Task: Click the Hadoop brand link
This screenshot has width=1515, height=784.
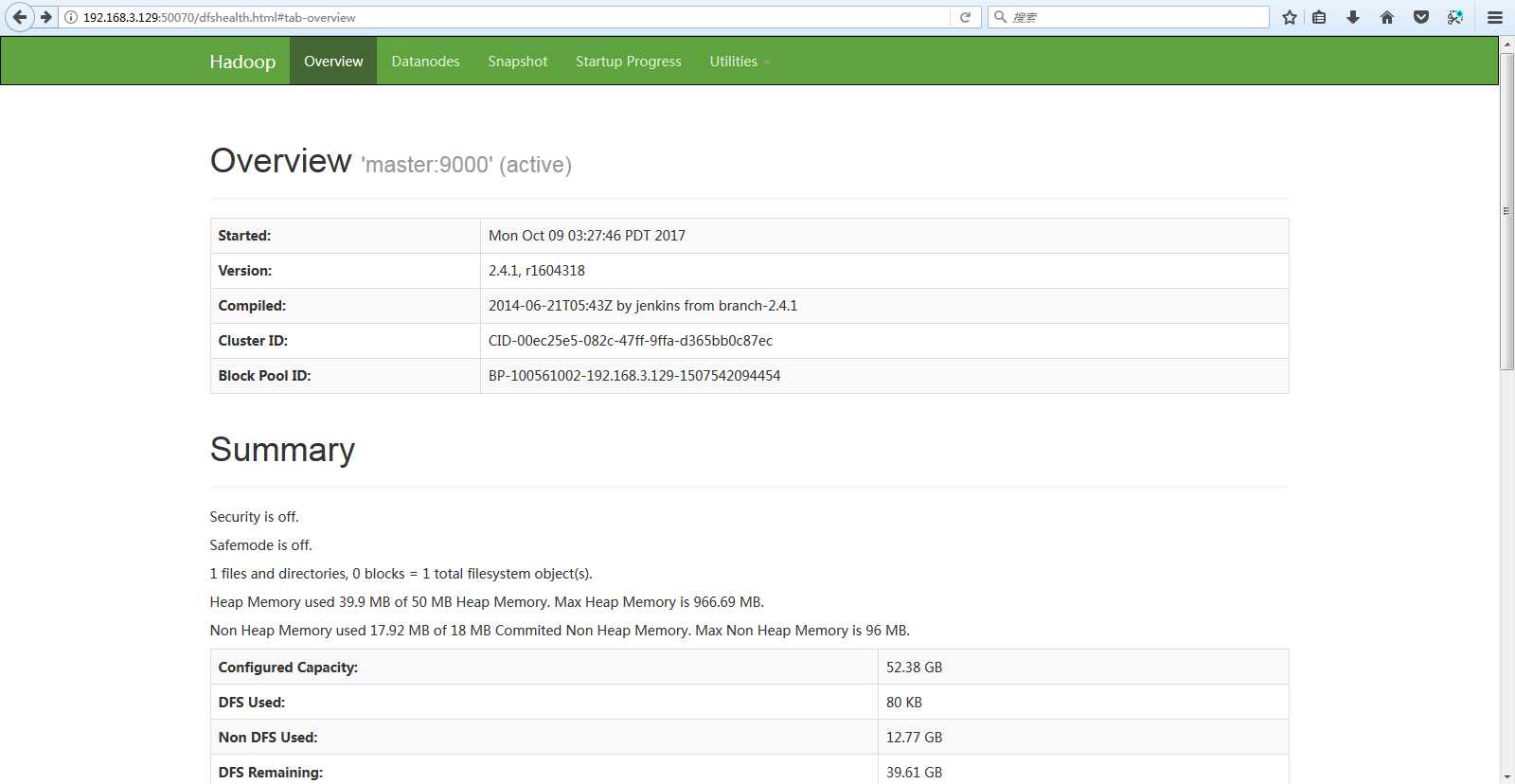Action: point(242,62)
